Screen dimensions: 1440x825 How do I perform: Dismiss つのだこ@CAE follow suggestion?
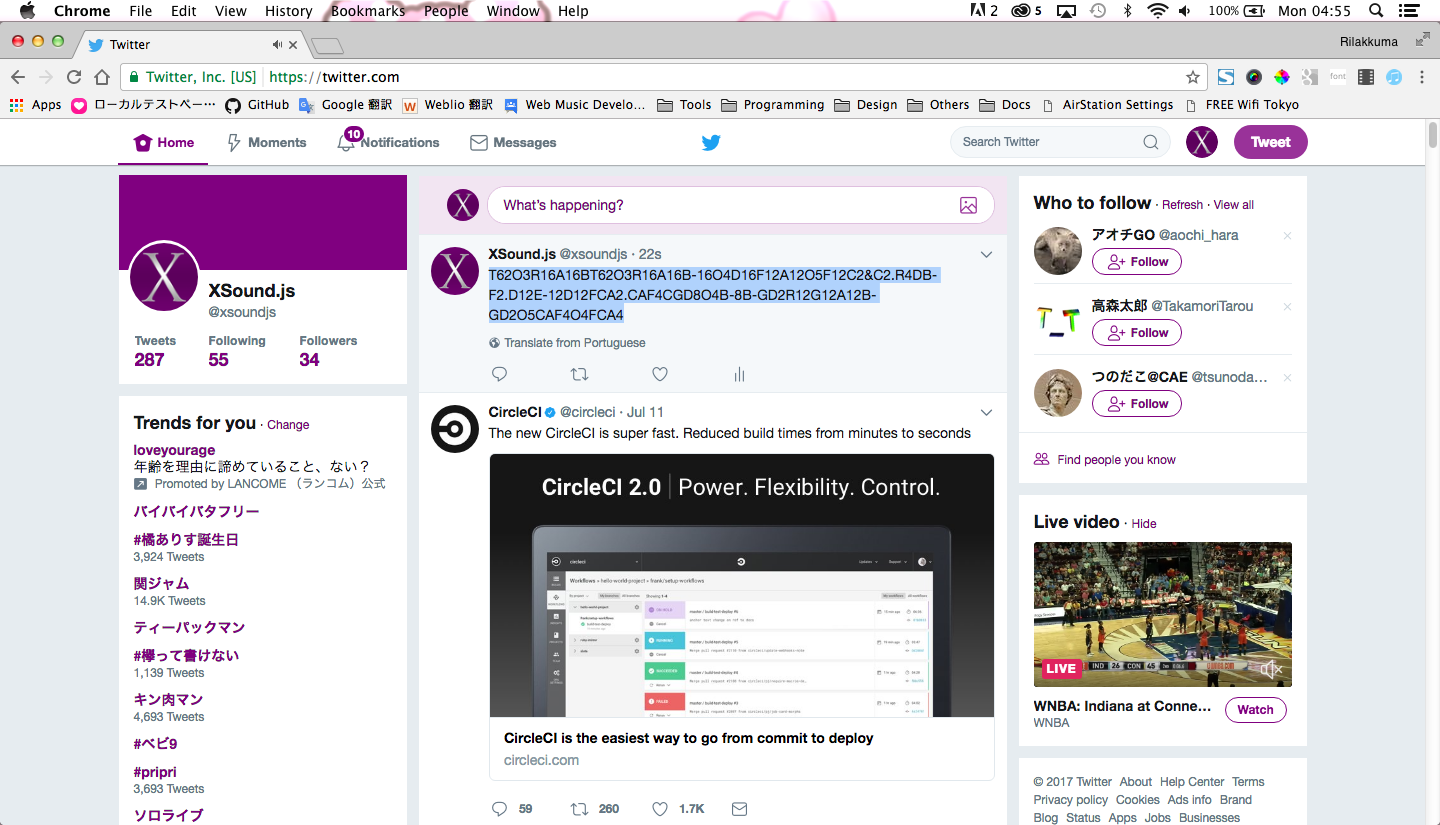click(1287, 378)
